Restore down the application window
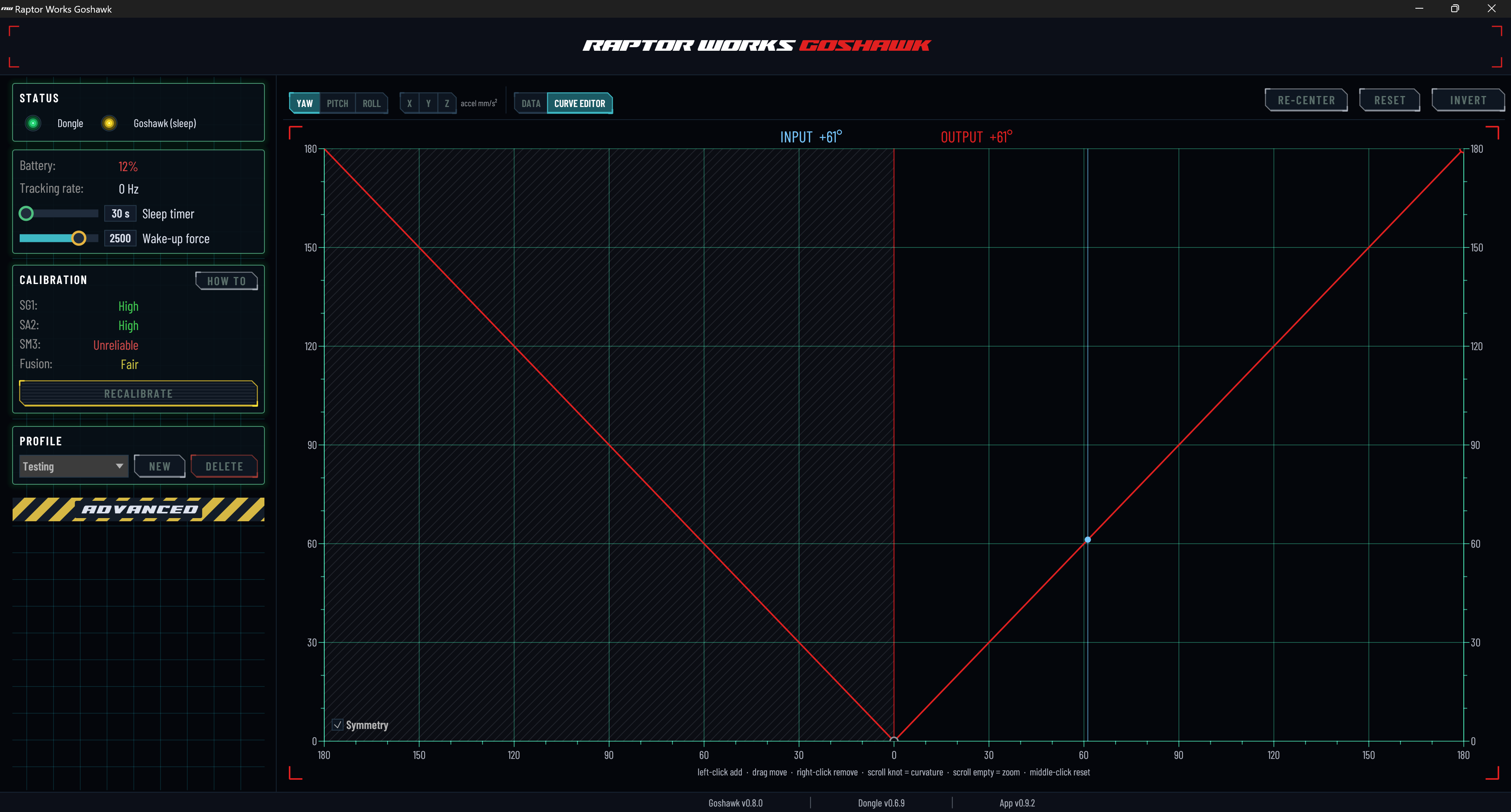 tap(1455, 9)
